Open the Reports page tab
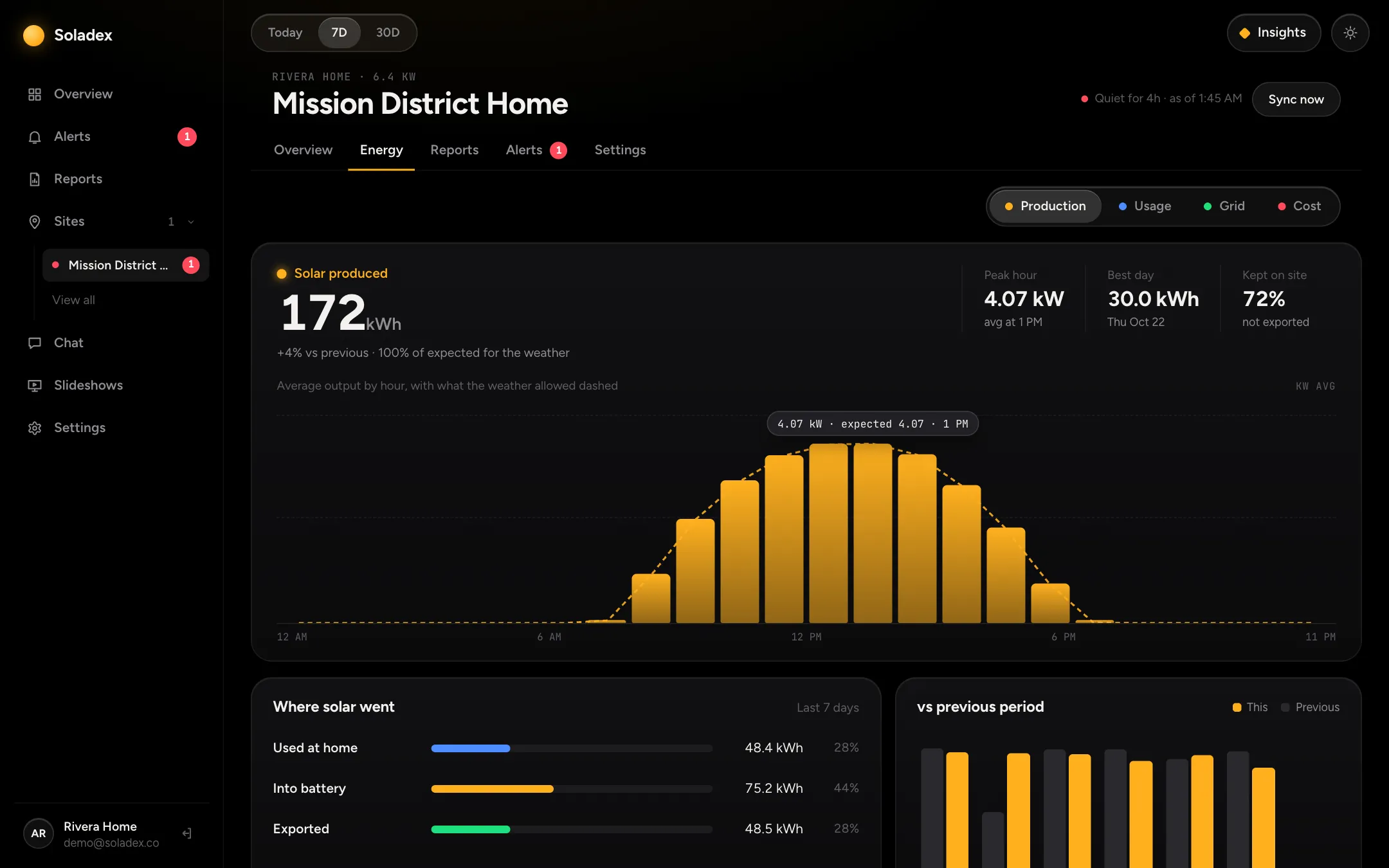1389x868 pixels. (x=454, y=150)
